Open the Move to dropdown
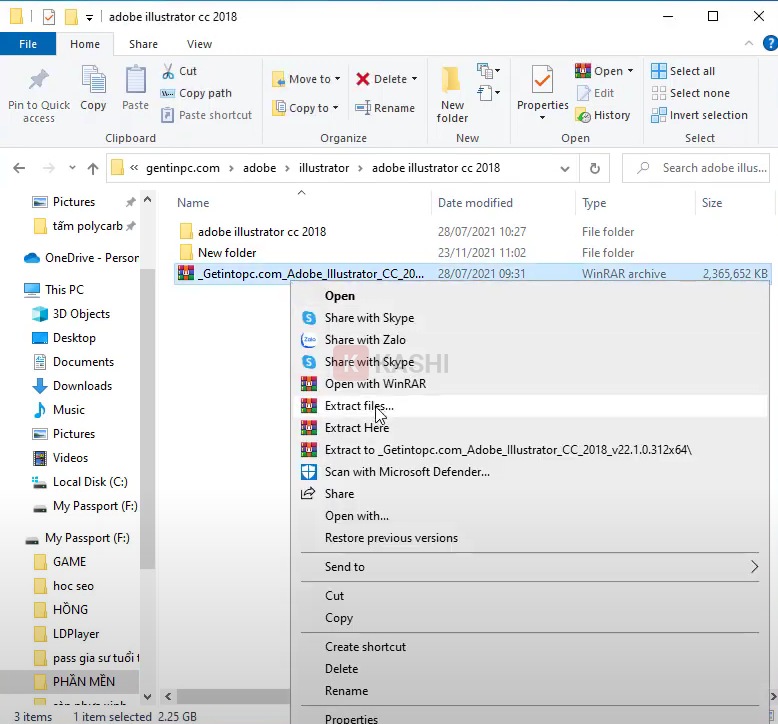 (306, 79)
